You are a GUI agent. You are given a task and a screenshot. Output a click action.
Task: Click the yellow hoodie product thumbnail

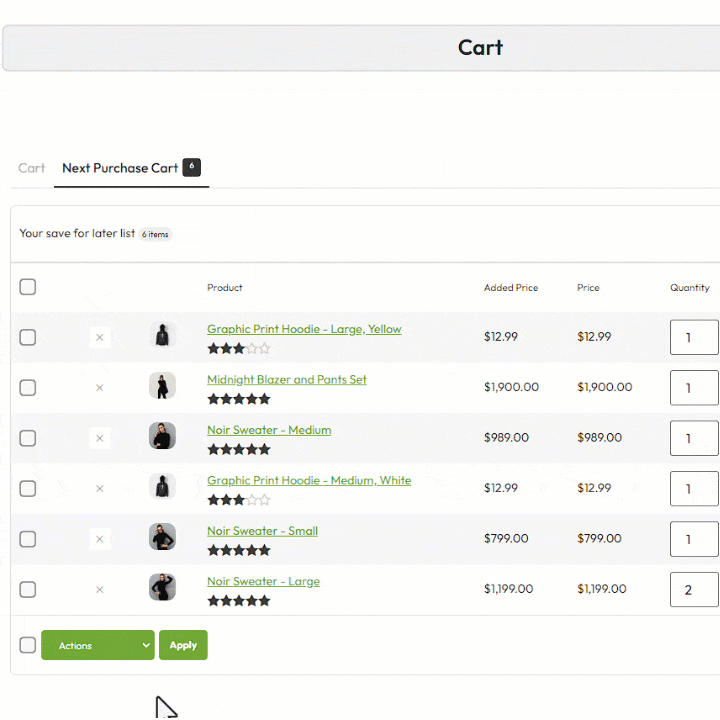(162, 335)
